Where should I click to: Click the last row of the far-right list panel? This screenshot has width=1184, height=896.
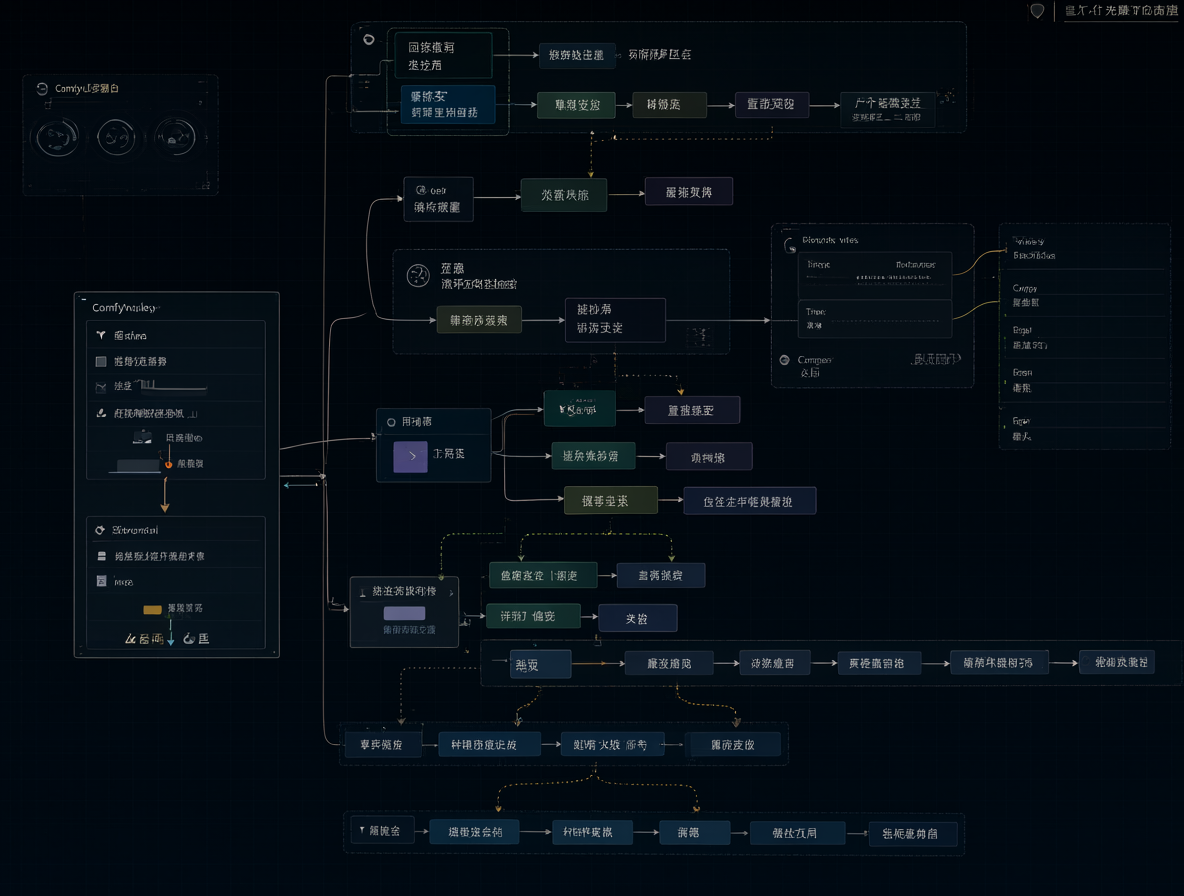tap(1085, 428)
